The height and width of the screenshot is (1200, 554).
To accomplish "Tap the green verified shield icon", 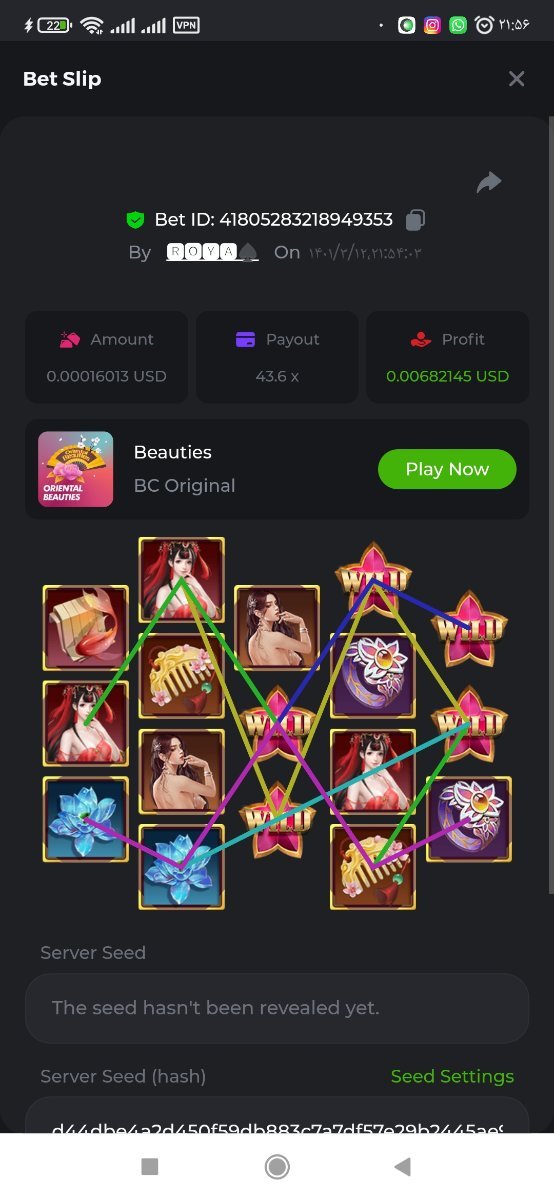I will click(135, 220).
